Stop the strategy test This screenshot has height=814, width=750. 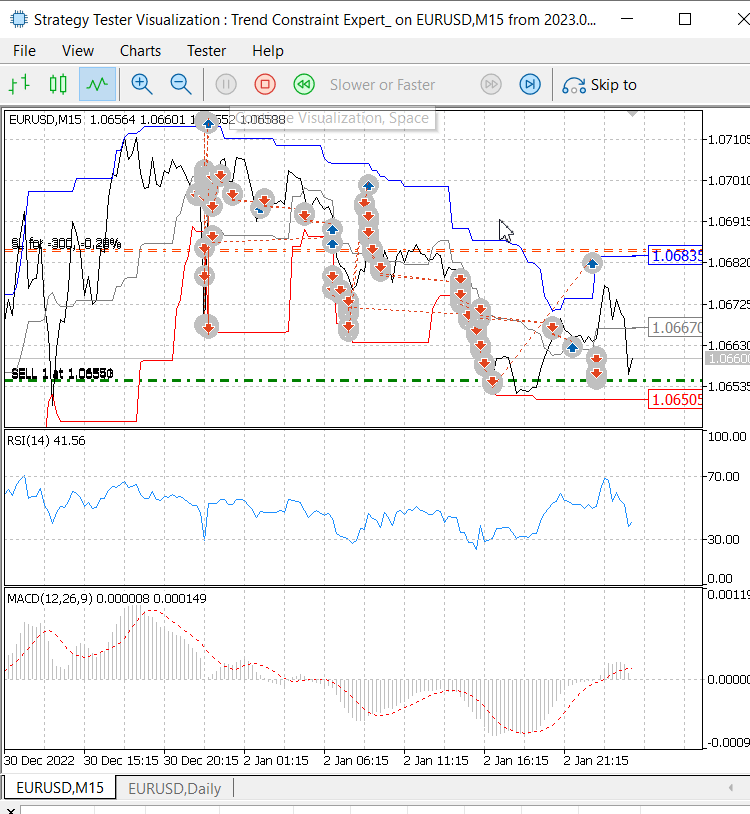click(265, 84)
